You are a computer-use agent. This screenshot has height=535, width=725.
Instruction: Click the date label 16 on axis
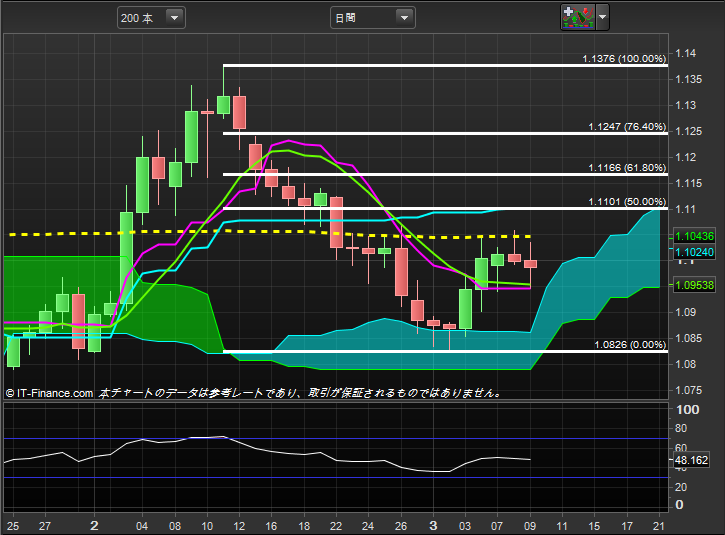(x=271, y=526)
